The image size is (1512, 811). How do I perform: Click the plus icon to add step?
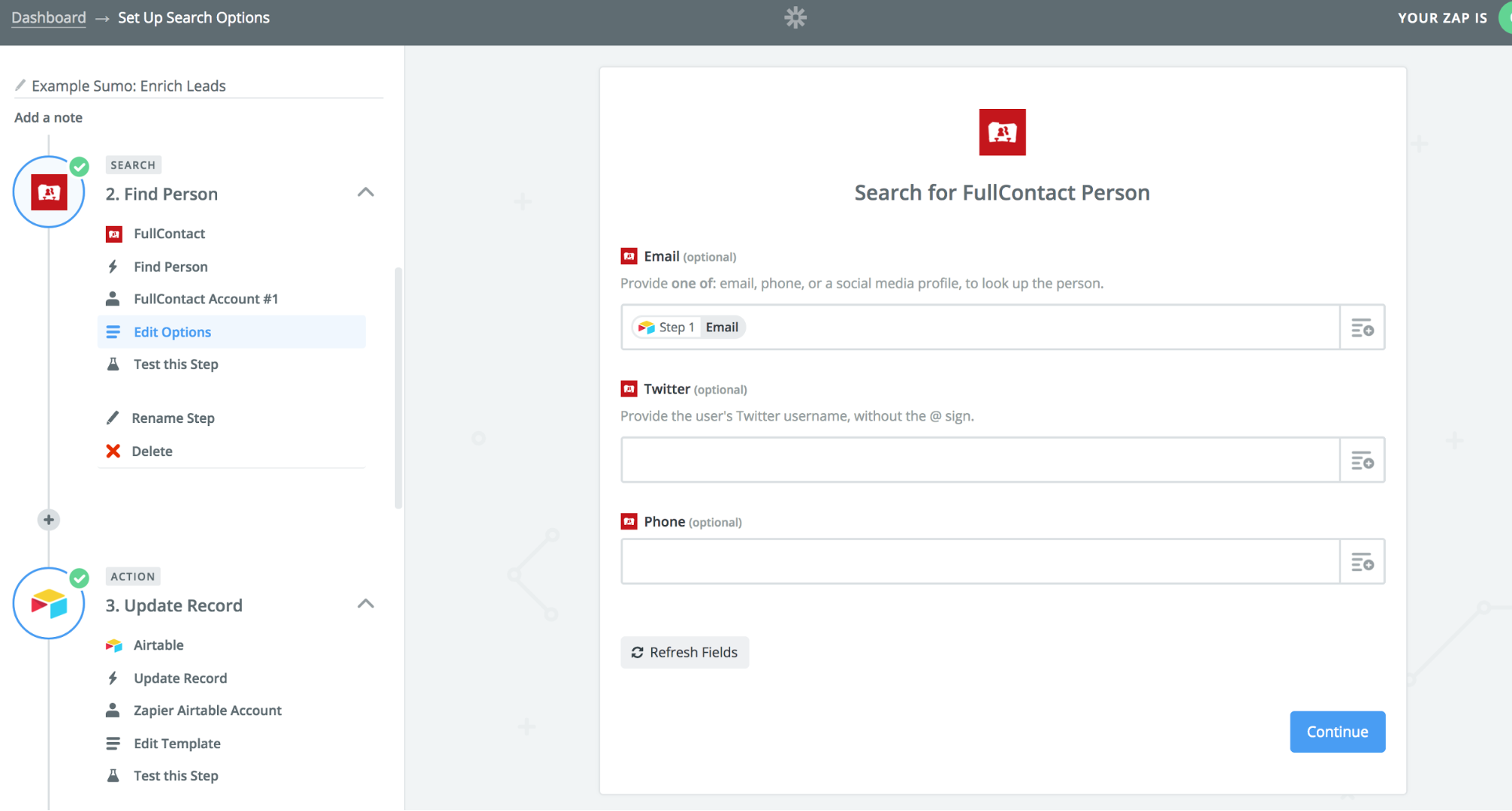(48, 520)
